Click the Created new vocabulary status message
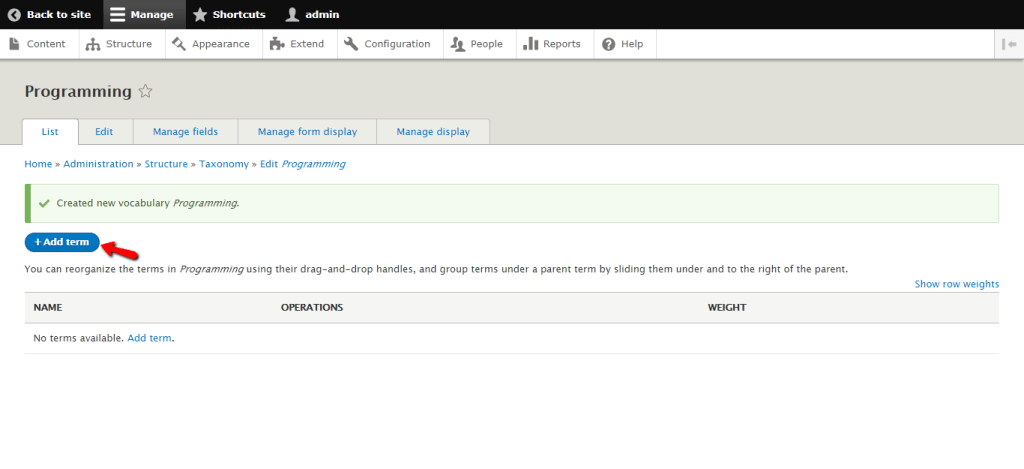1024x469 pixels. pyautogui.click(x=511, y=203)
